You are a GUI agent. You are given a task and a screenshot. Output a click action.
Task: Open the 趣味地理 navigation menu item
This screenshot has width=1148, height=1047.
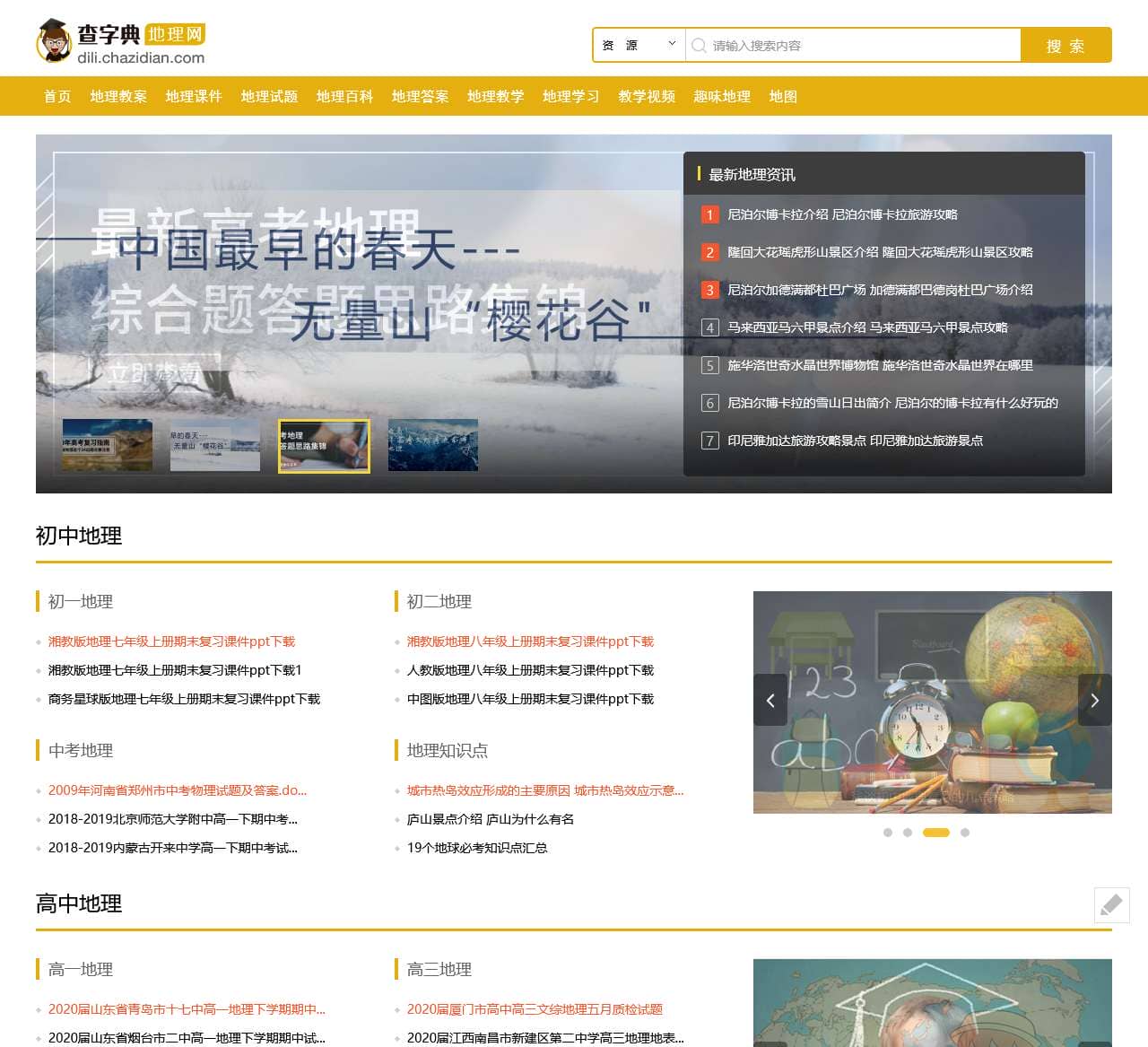point(722,96)
